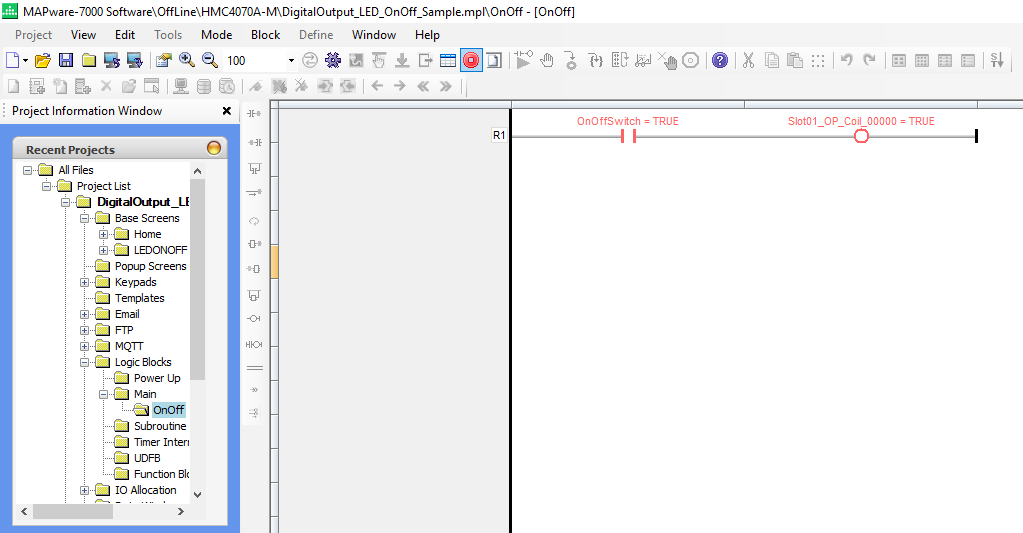1023x533 pixels.
Task: Save the project with the floppy disk icon
Action: [66, 61]
